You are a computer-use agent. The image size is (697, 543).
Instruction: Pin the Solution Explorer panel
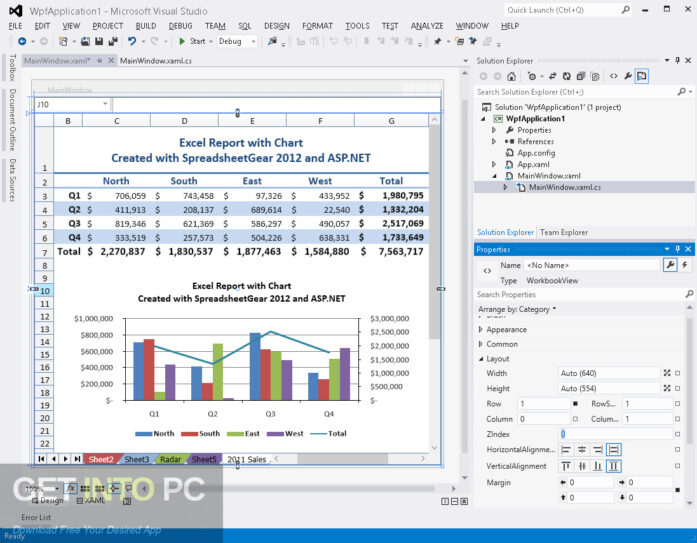point(677,60)
